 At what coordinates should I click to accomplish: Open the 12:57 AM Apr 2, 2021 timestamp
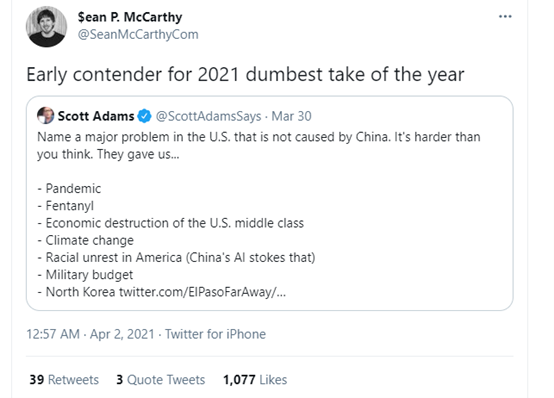click(90, 334)
